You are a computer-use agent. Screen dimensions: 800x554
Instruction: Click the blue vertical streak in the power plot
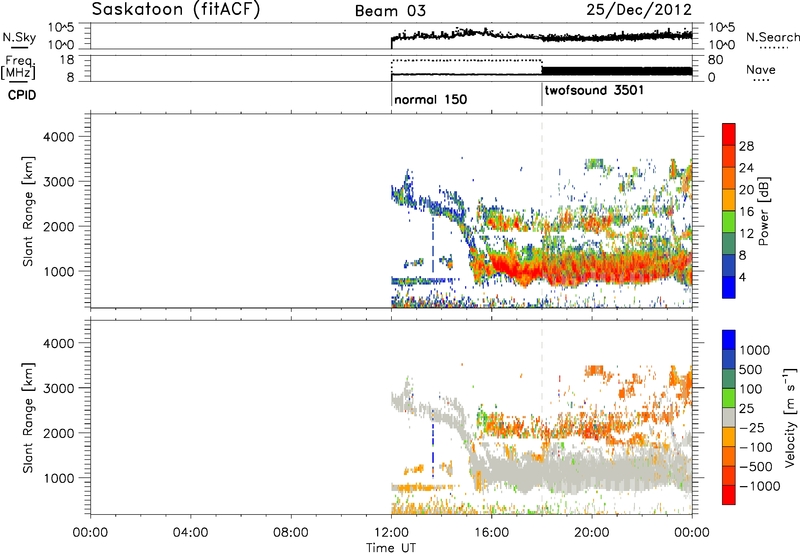coord(433,245)
